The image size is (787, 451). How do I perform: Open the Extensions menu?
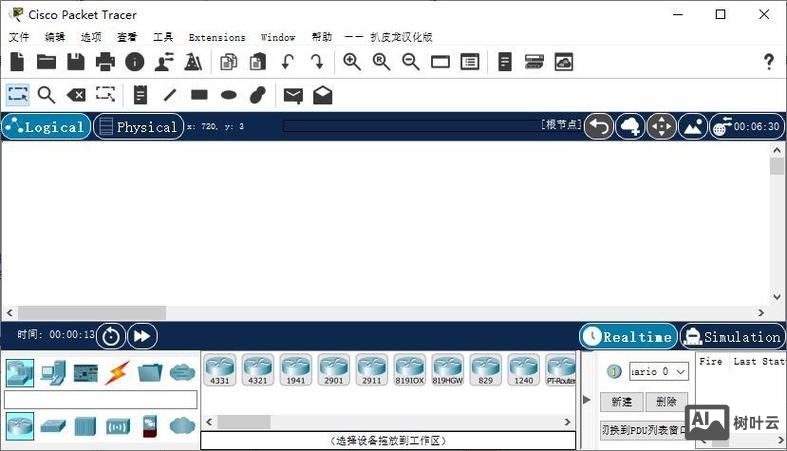point(217,37)
